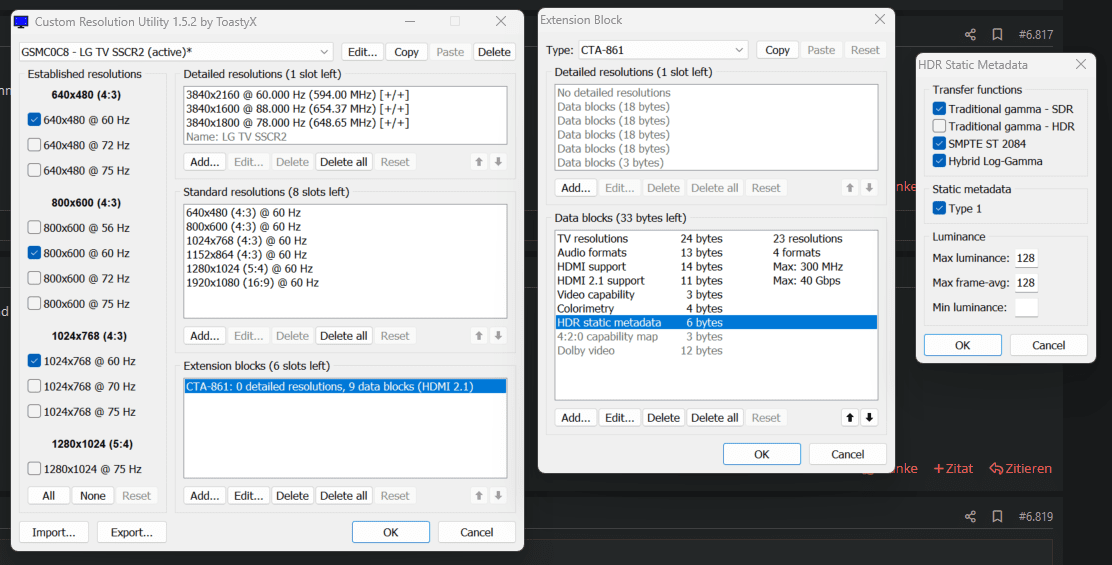This screenshot has height=565, width=1112.
Task: Confirm main CRU window with OK
Action: (x=391, y=532)
